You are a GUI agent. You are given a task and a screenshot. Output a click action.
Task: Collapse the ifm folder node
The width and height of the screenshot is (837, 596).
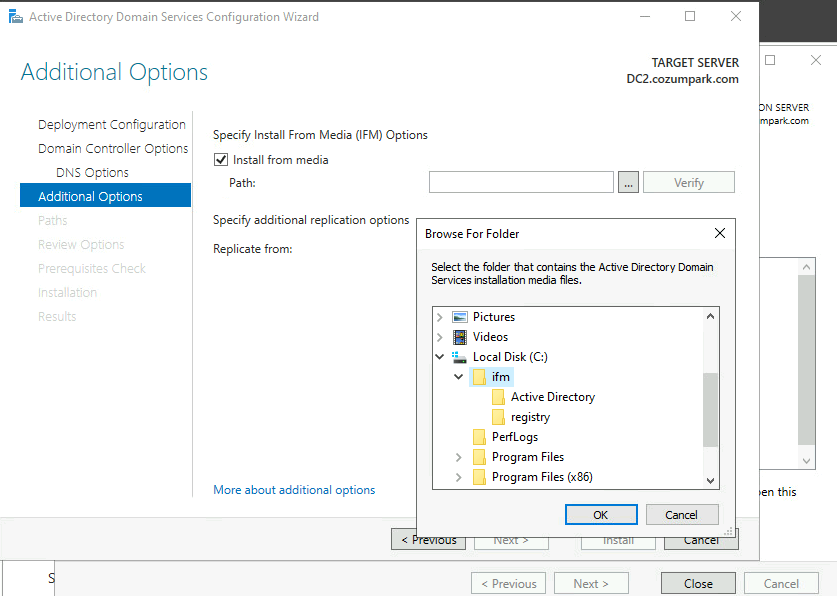point(459,377)
